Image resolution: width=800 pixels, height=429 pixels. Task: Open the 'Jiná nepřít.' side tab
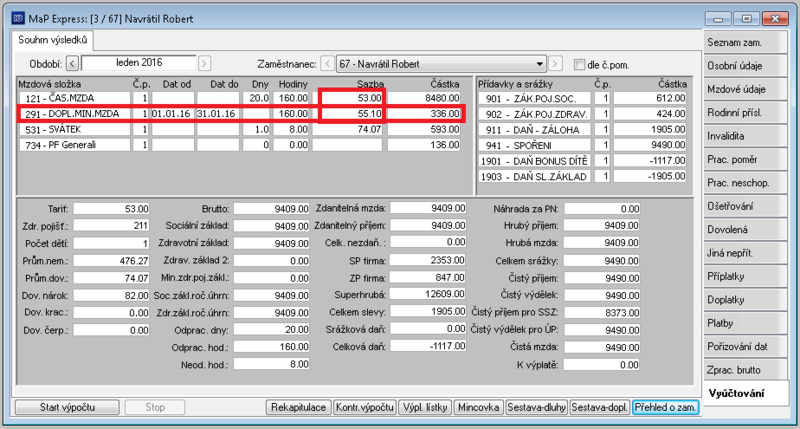coord(744,254)
